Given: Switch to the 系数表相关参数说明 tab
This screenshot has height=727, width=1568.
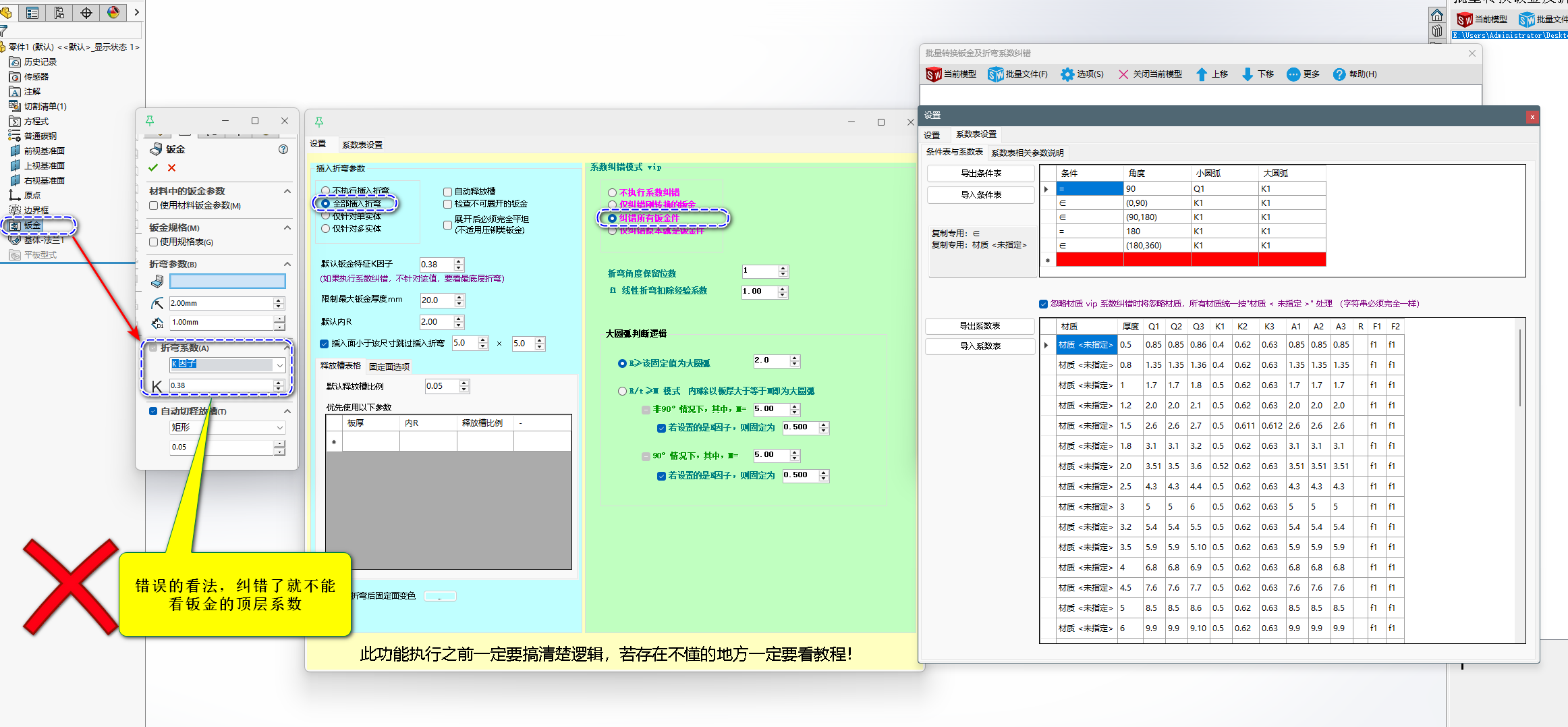Looking at the screenshot, I should (x=1027, y=153).
